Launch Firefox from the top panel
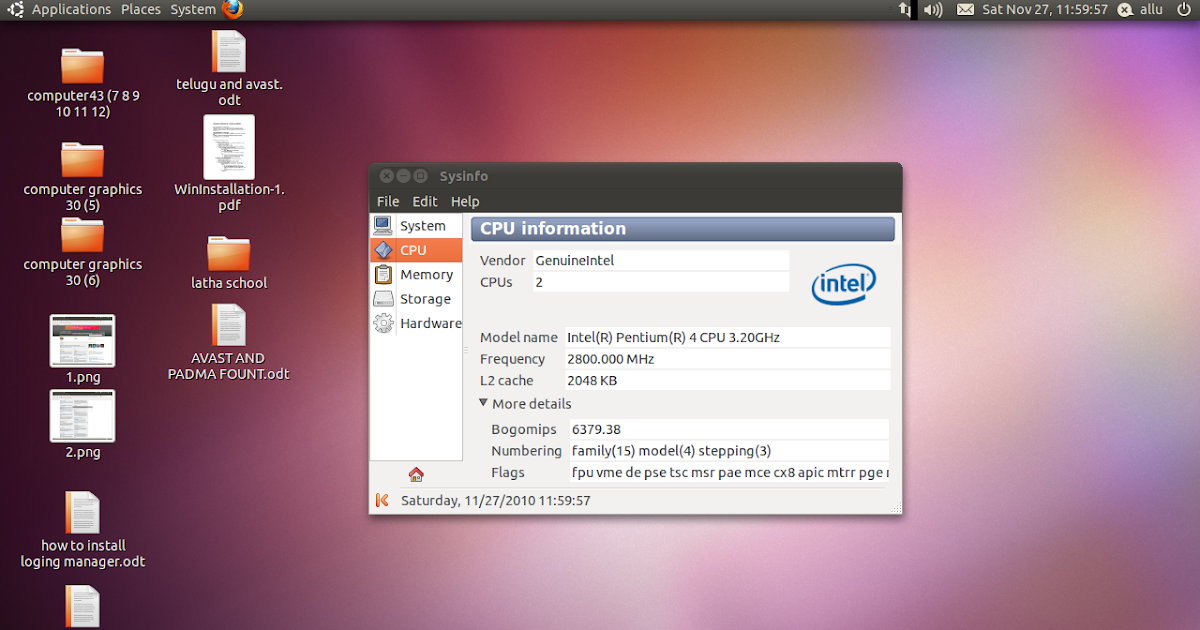This screenshot has width=1200, height=630. 229,9
